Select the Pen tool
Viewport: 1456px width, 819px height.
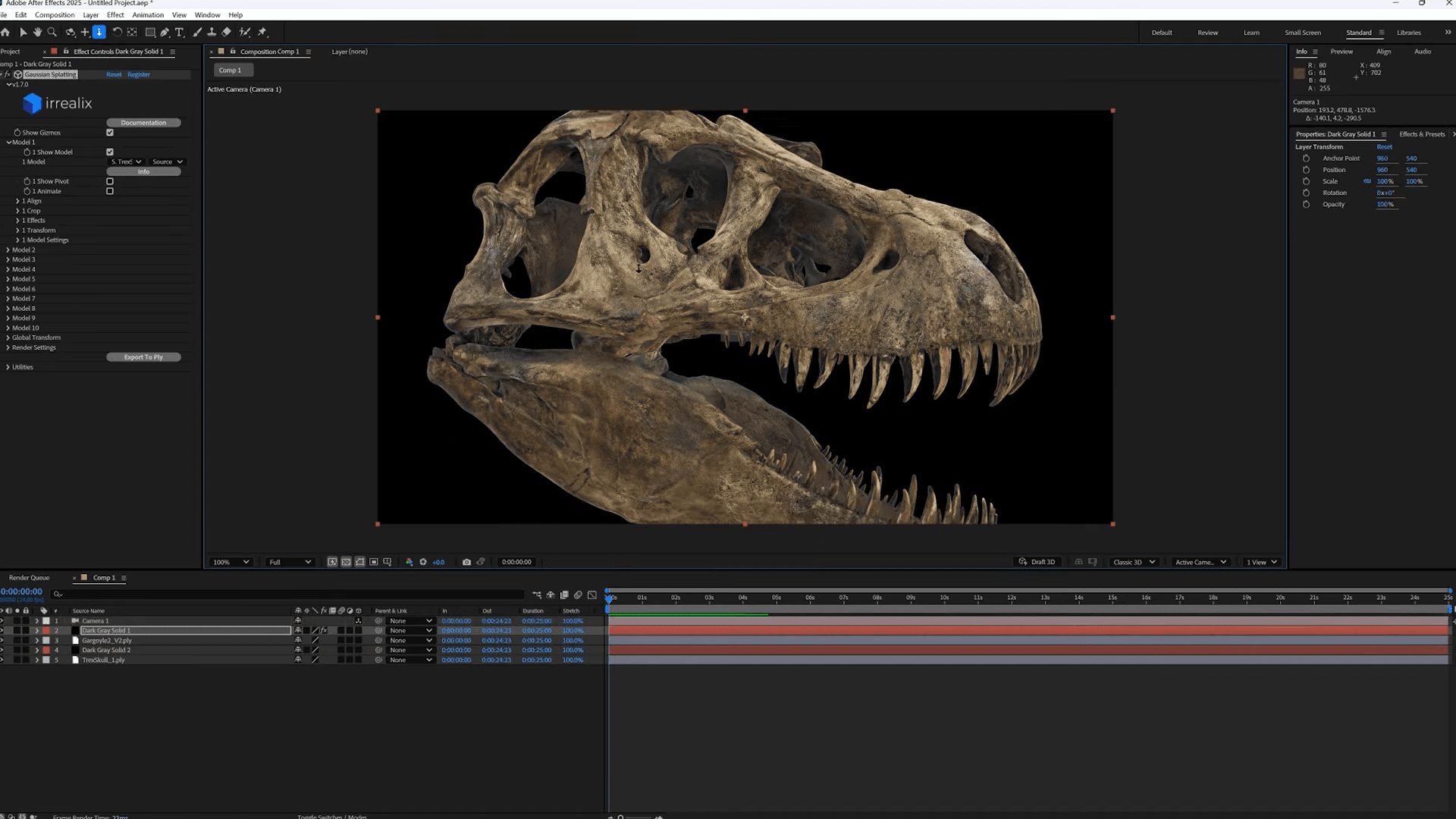[x=165, y=32]
